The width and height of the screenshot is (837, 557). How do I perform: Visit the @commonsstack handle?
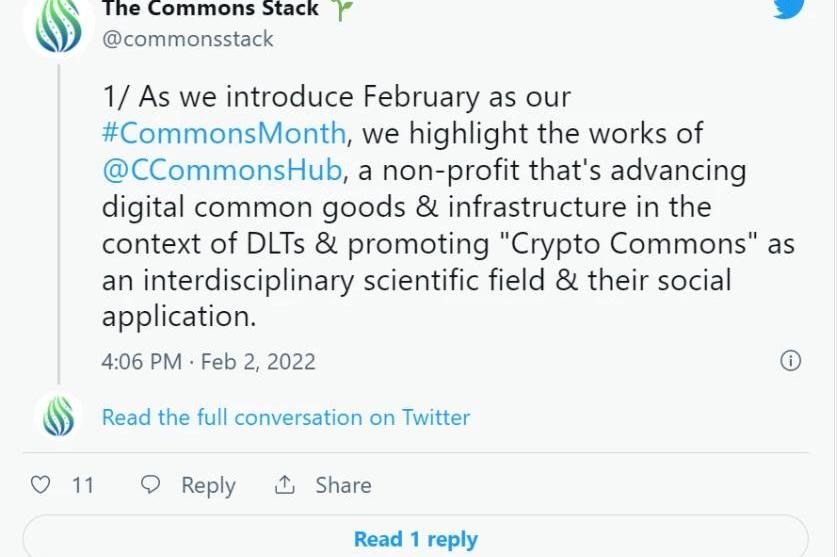(x=187, y=39)
